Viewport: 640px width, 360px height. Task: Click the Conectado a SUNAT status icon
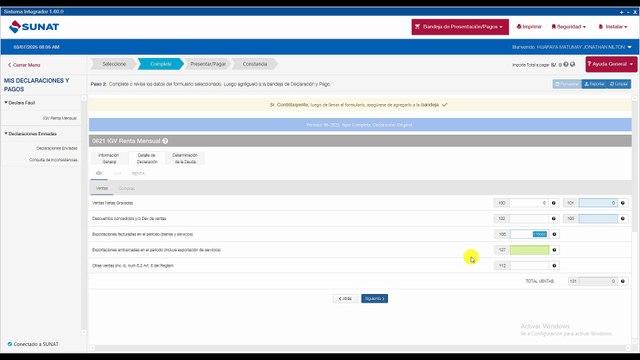(x=10, y=344)
